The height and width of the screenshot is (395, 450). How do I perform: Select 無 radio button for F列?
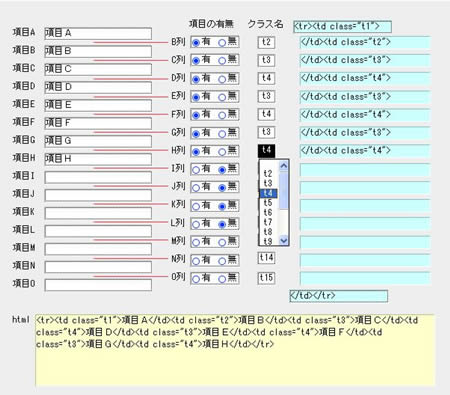point(222,115)
